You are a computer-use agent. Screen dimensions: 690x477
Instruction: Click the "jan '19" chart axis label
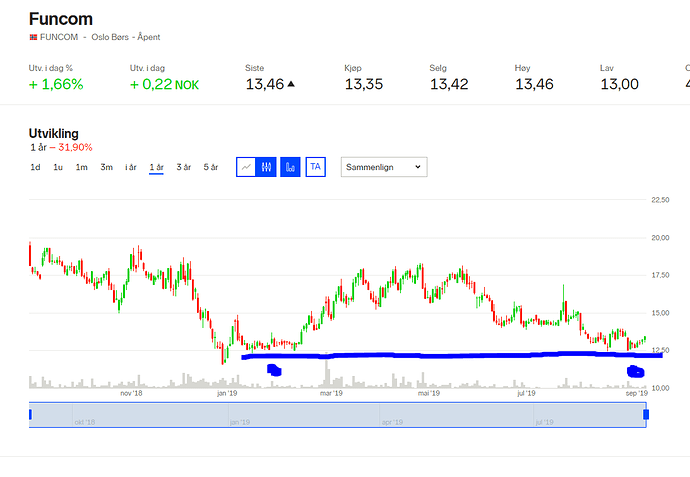point(227,393)
